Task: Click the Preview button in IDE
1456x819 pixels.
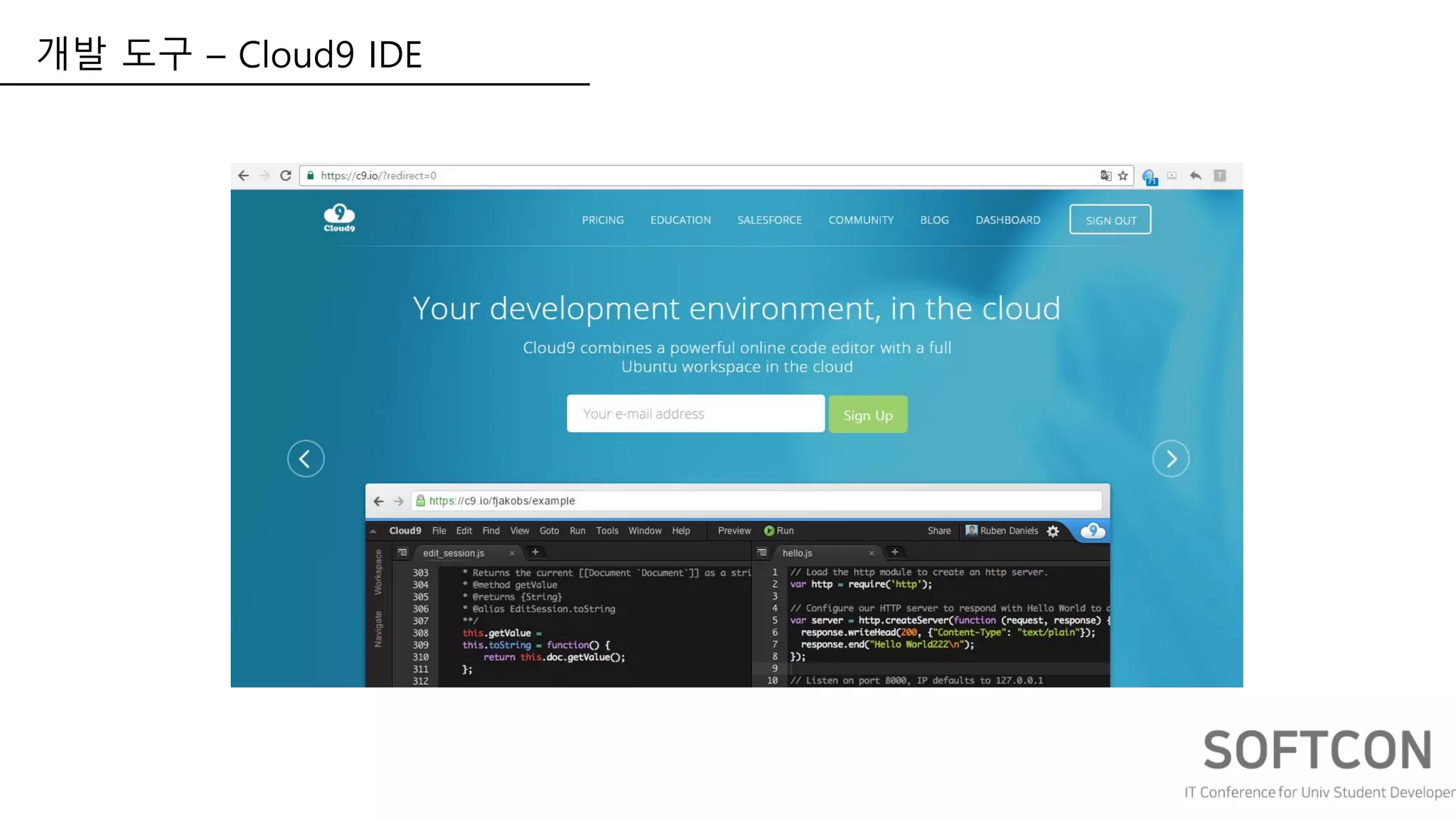Action: [x=734, y=531]
